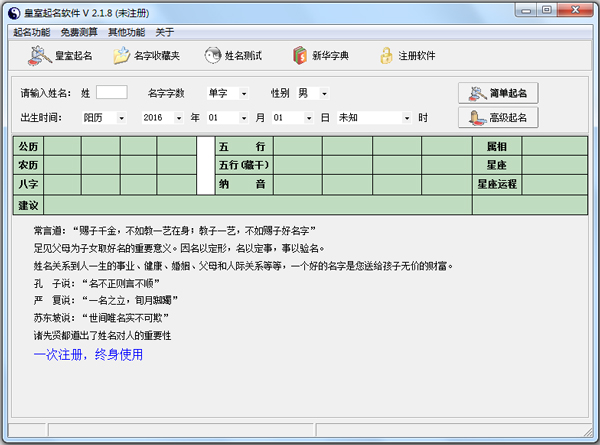Expand the 阳历 calendar type dropdown
Viewport: 600px width, 445px height.
122,118
